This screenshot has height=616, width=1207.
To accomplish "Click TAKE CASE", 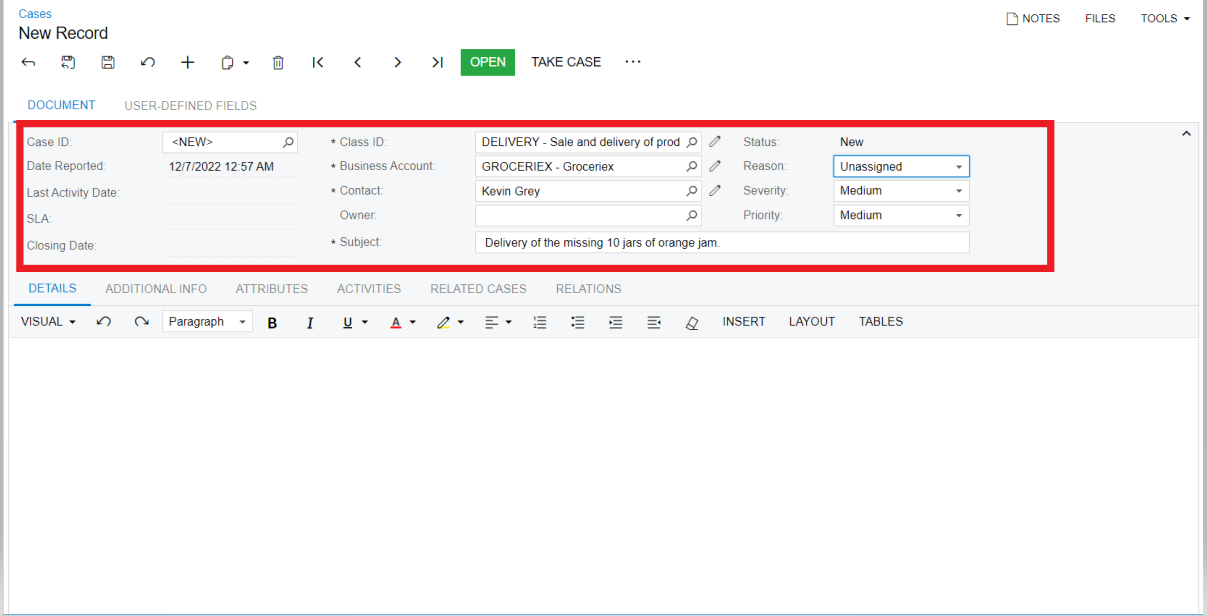I will (x=566, y=62).
